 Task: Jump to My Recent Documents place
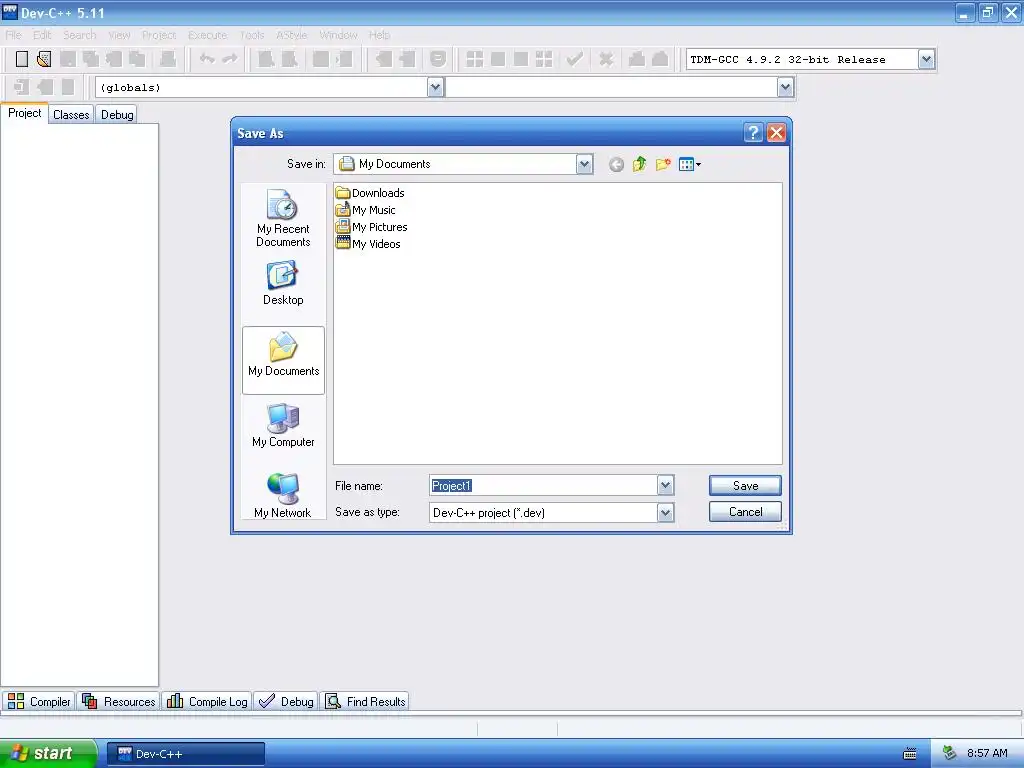click(x=283, y=218)
